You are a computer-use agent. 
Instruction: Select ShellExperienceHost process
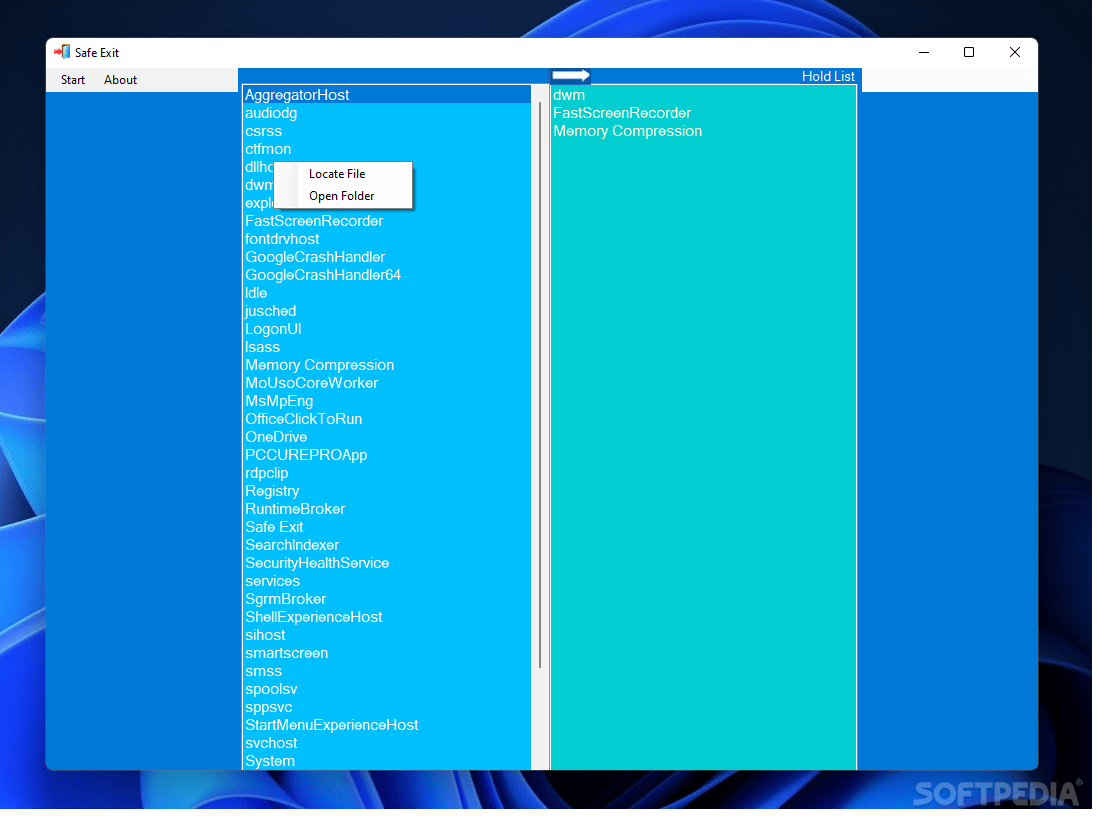pyautogui.click(x=388, y=619)
